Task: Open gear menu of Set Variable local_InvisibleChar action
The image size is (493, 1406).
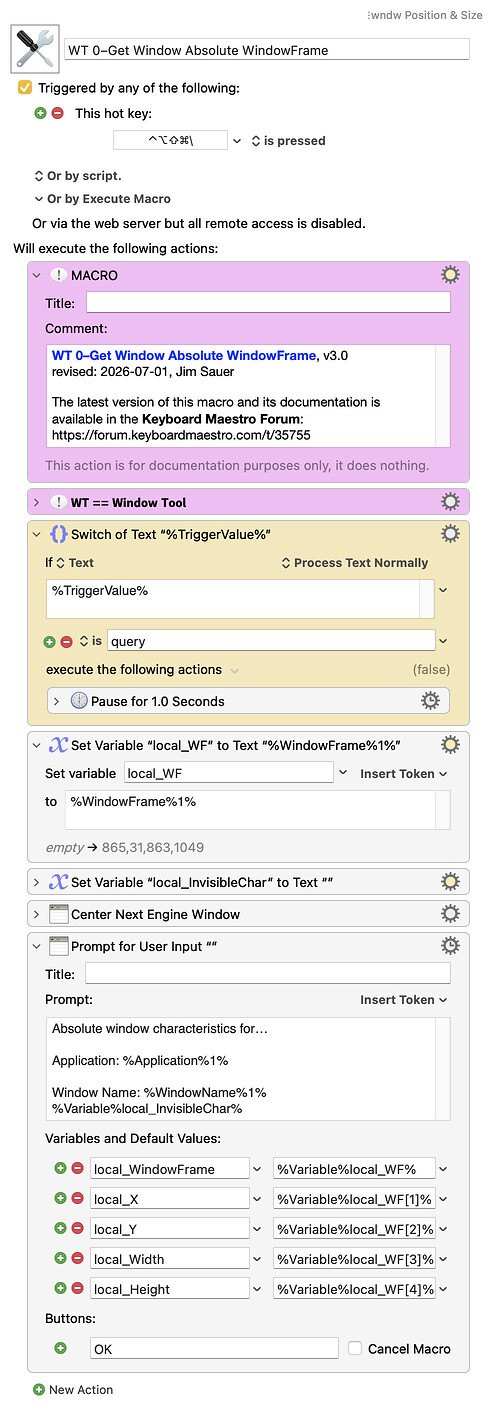Action: [450, 882]
